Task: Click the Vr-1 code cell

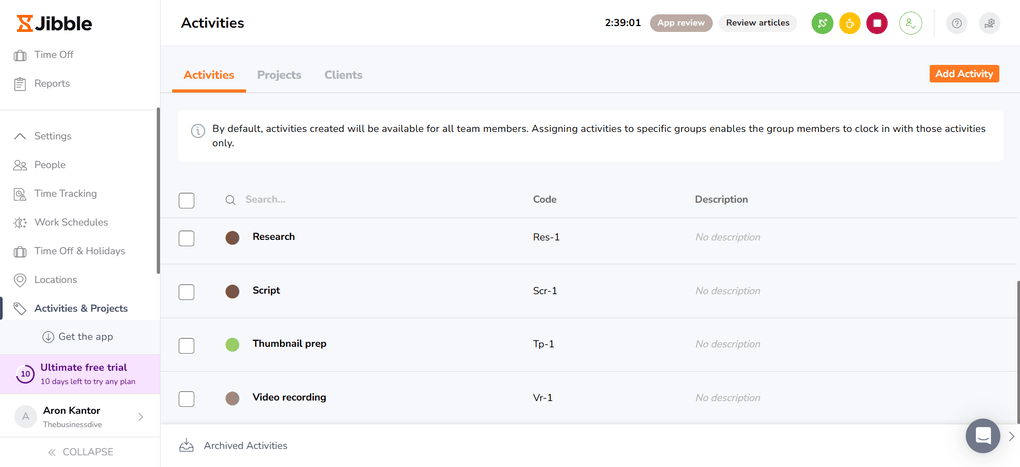Action: pyautogui.click(x=543, y=397)
